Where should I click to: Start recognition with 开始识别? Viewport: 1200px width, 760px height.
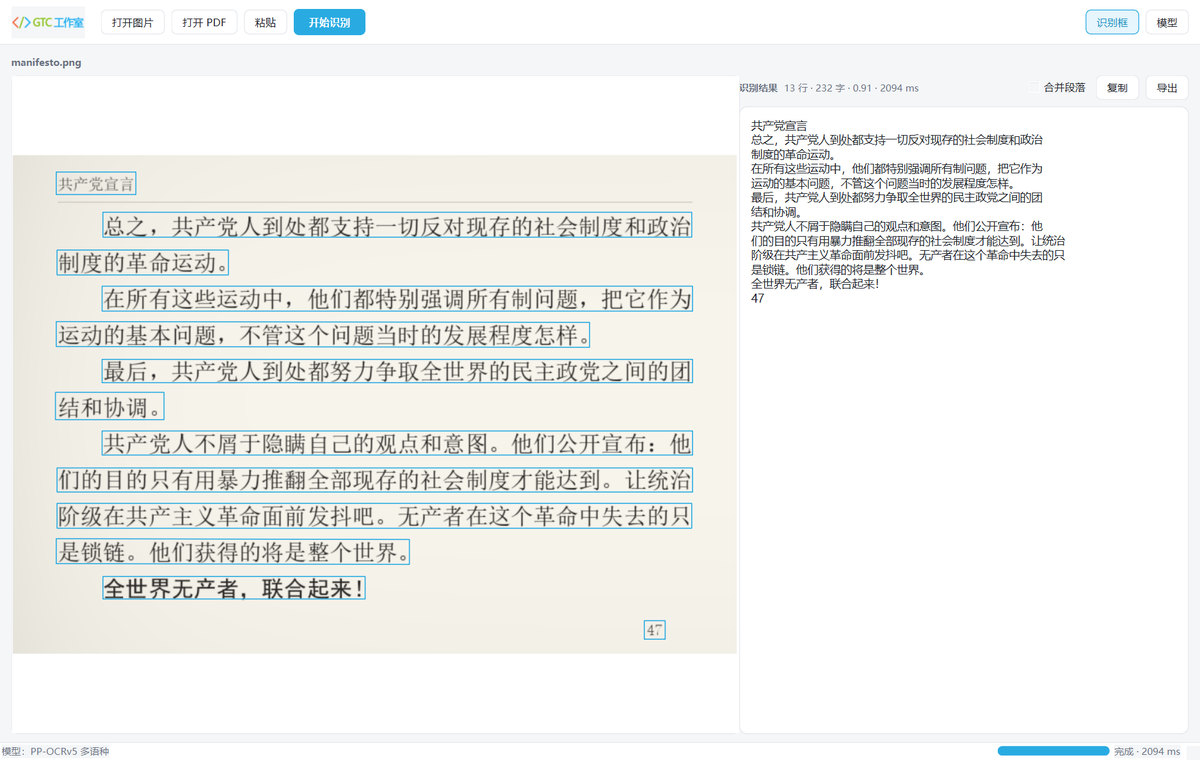(329, 22)
